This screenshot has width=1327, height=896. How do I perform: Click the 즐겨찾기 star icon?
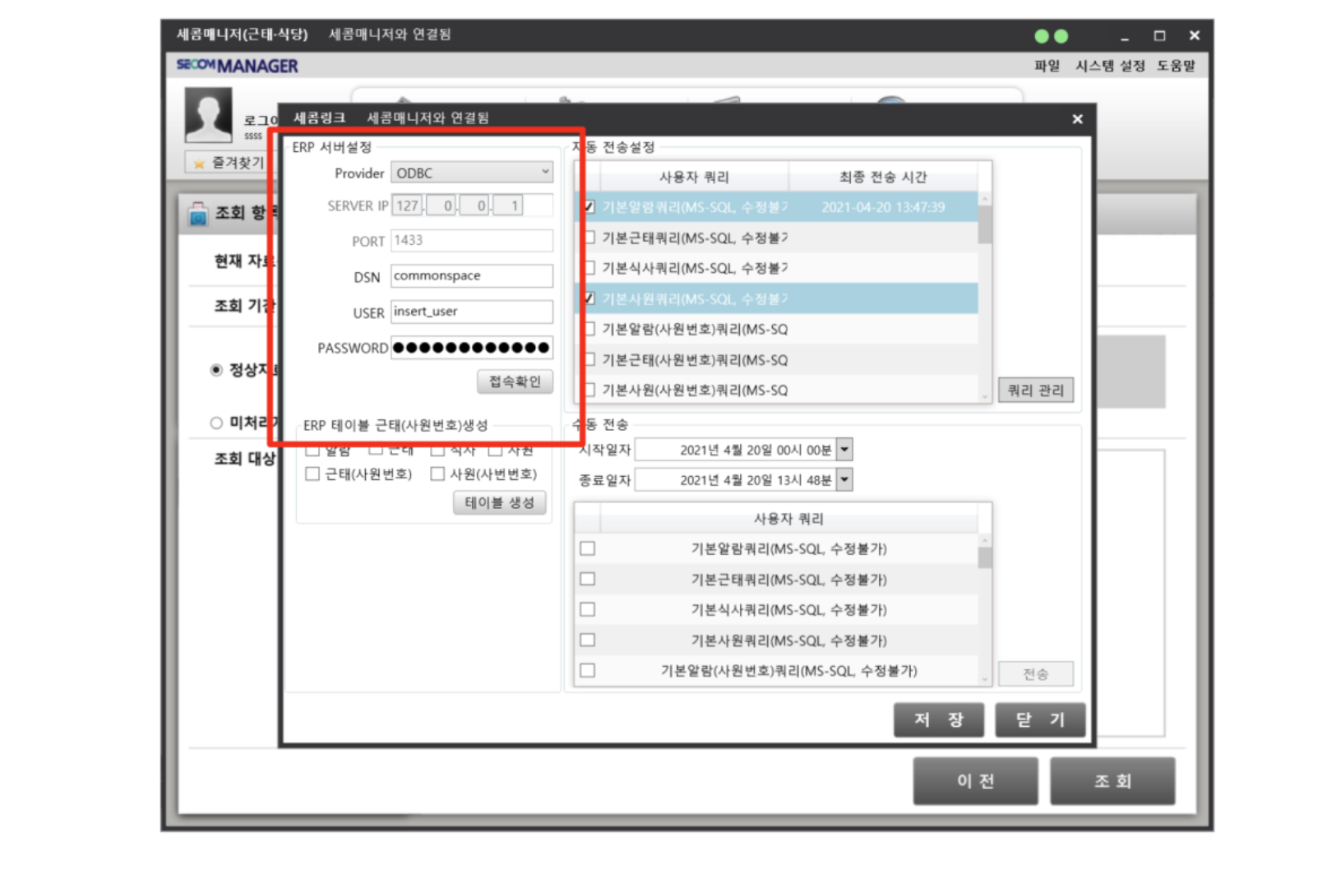click(199, 164)
